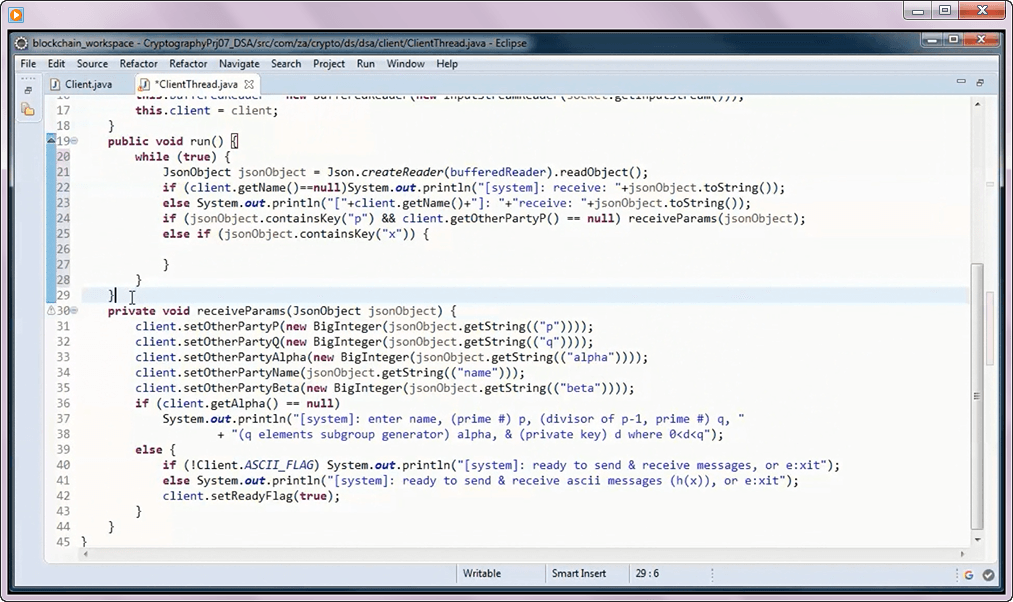The image size is (1013, 602).
Task: Open the Package Explorer sidebar icon
Action: pyautogui.click(x=27, y=109)
